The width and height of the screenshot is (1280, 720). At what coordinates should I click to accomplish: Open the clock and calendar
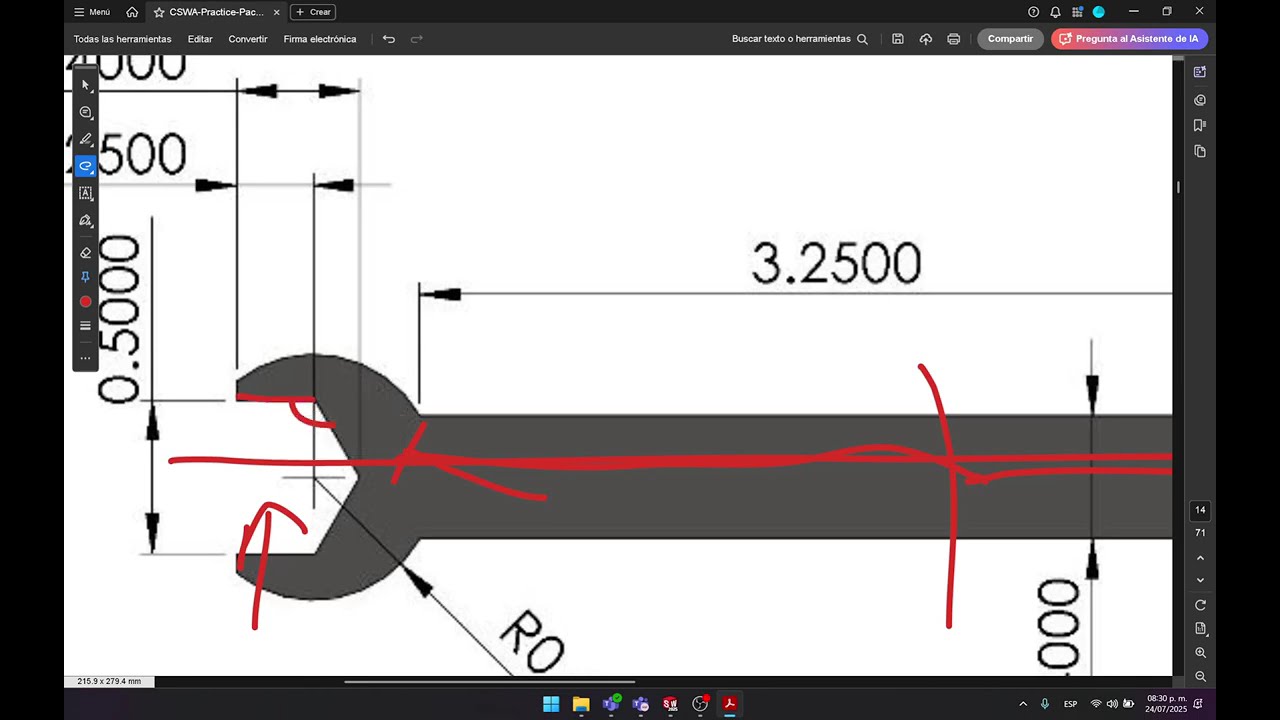(x=1166, y=704)
